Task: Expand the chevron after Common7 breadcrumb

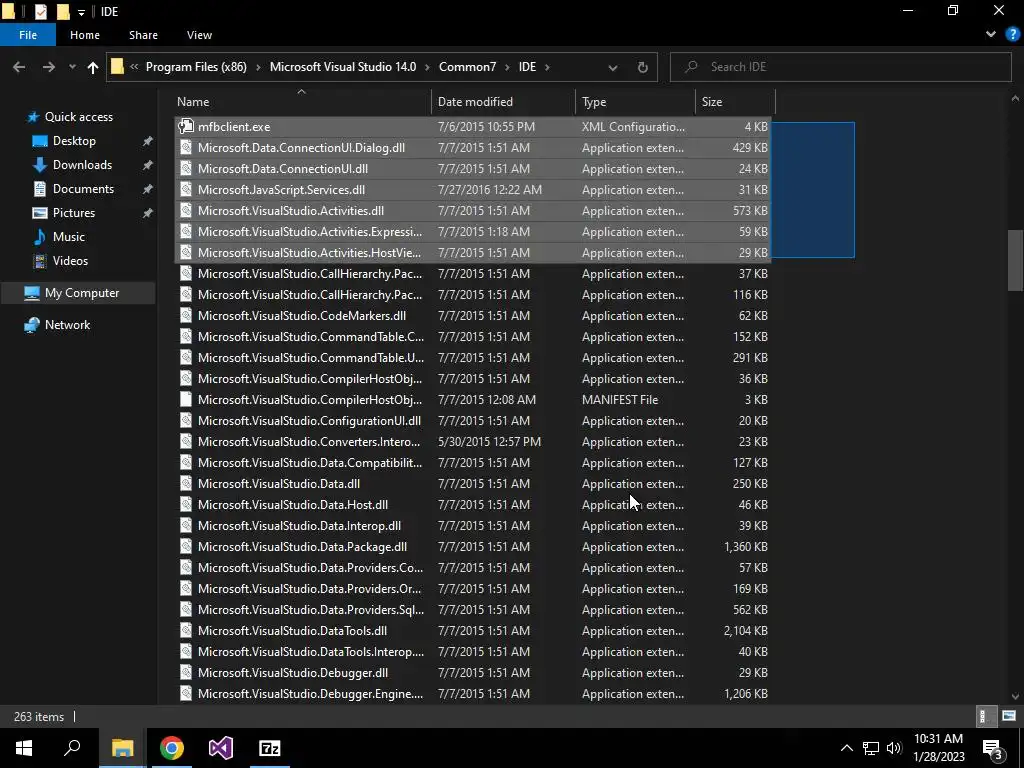Action: pyautogui.click(x=507, y=67)
